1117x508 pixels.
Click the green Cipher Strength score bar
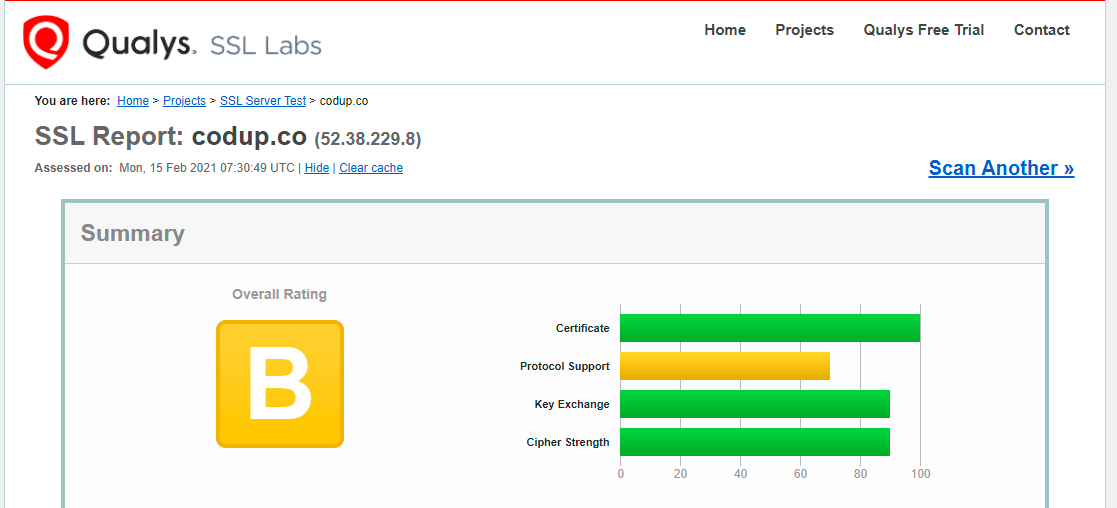pos(755,442)
